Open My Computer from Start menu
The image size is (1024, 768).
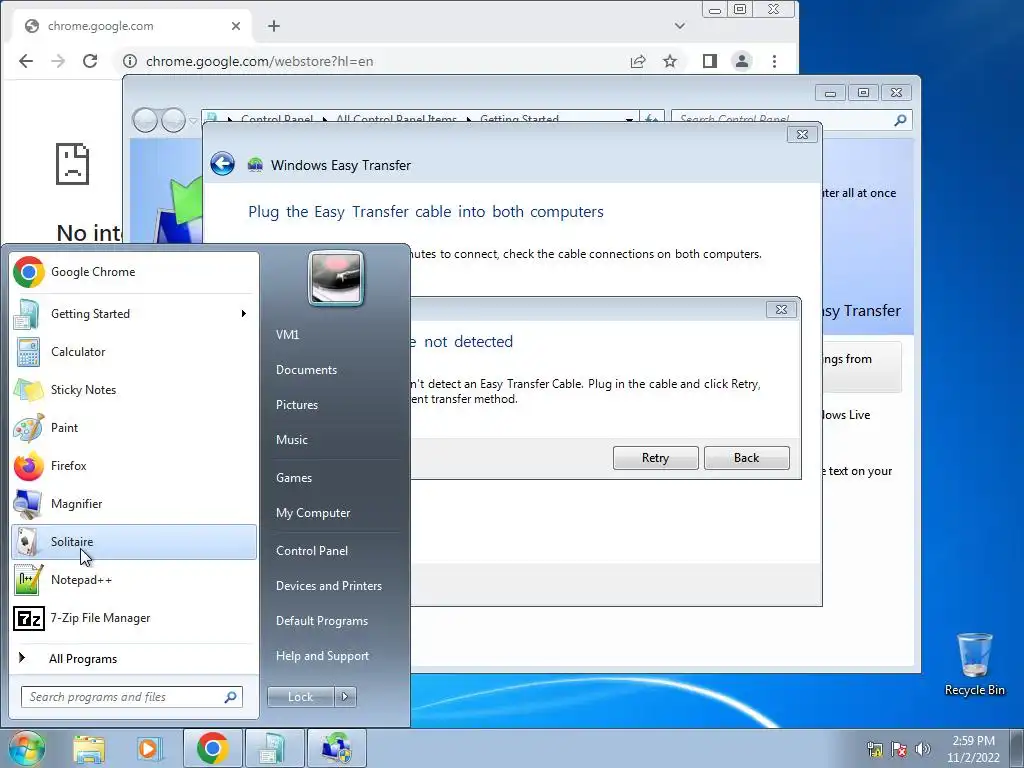pos(313,513)
